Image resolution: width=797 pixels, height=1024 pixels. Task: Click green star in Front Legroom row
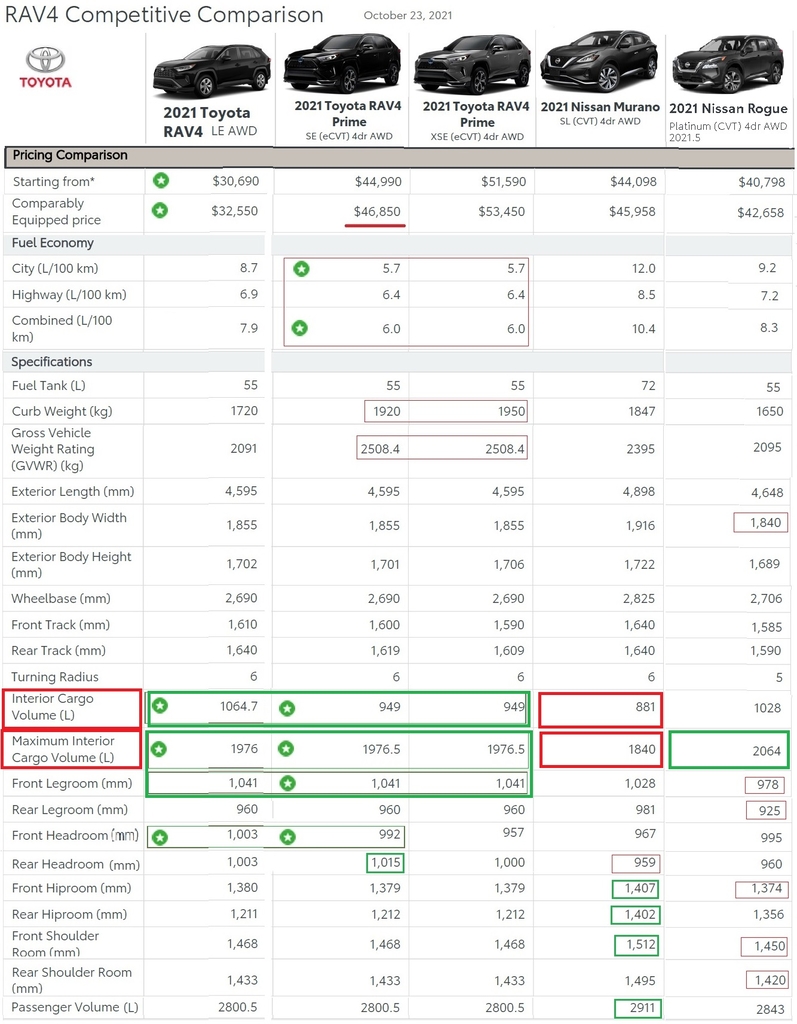click(287, 783)
